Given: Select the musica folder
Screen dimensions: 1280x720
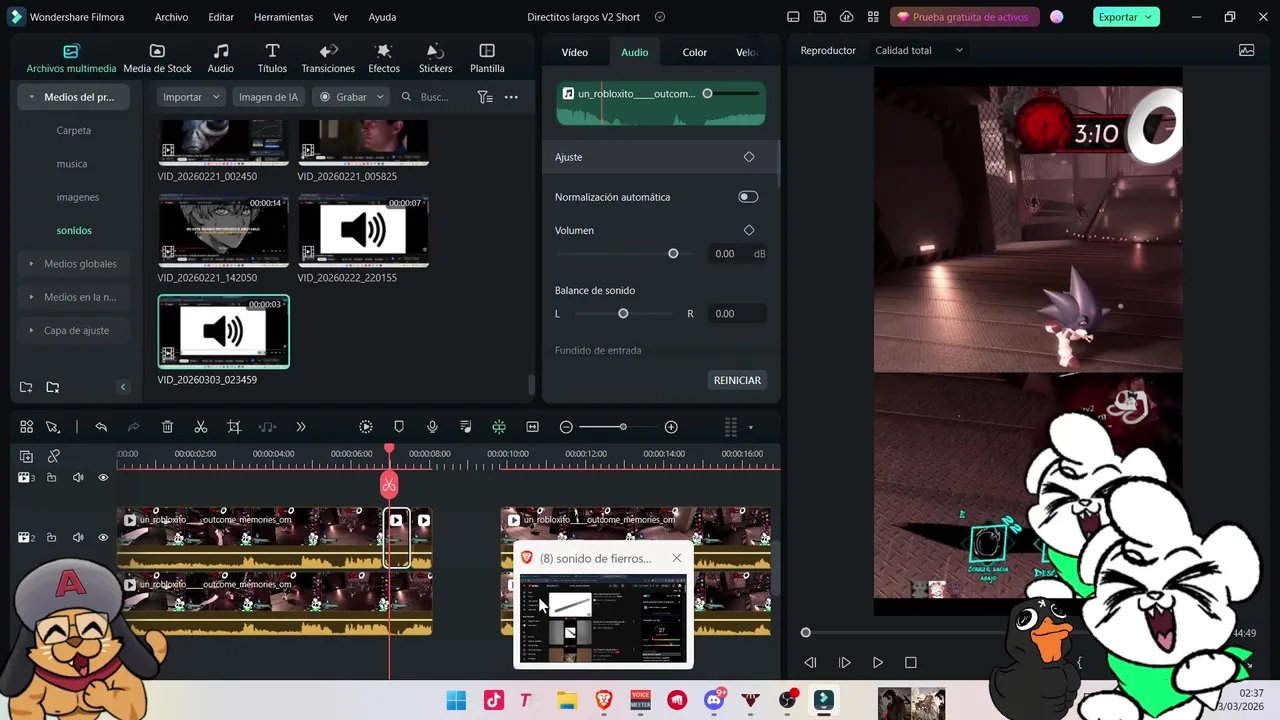Looking at the screenshot, I should 72,164.
